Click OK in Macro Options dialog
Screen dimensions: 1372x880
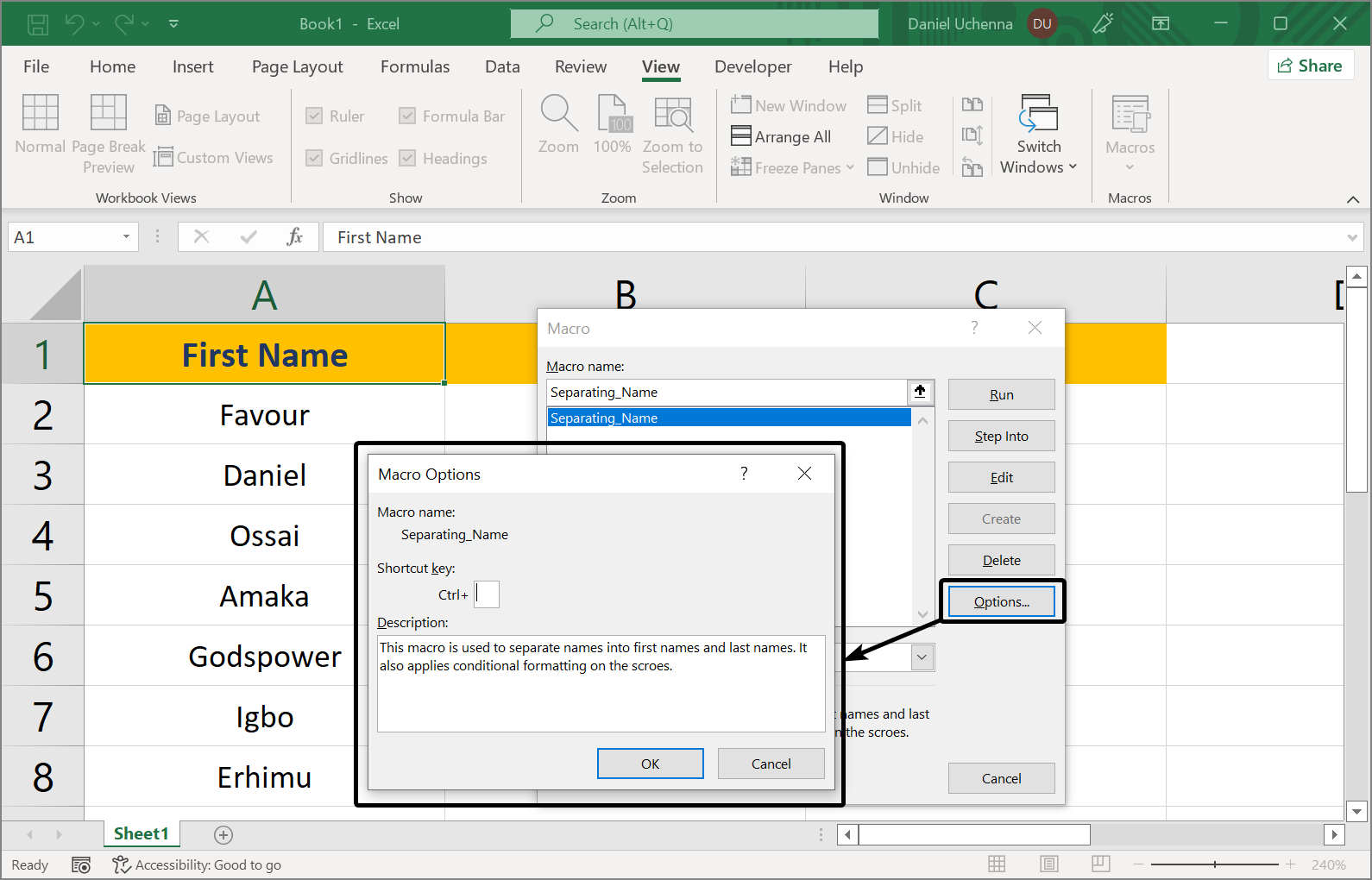pos(650,764)
